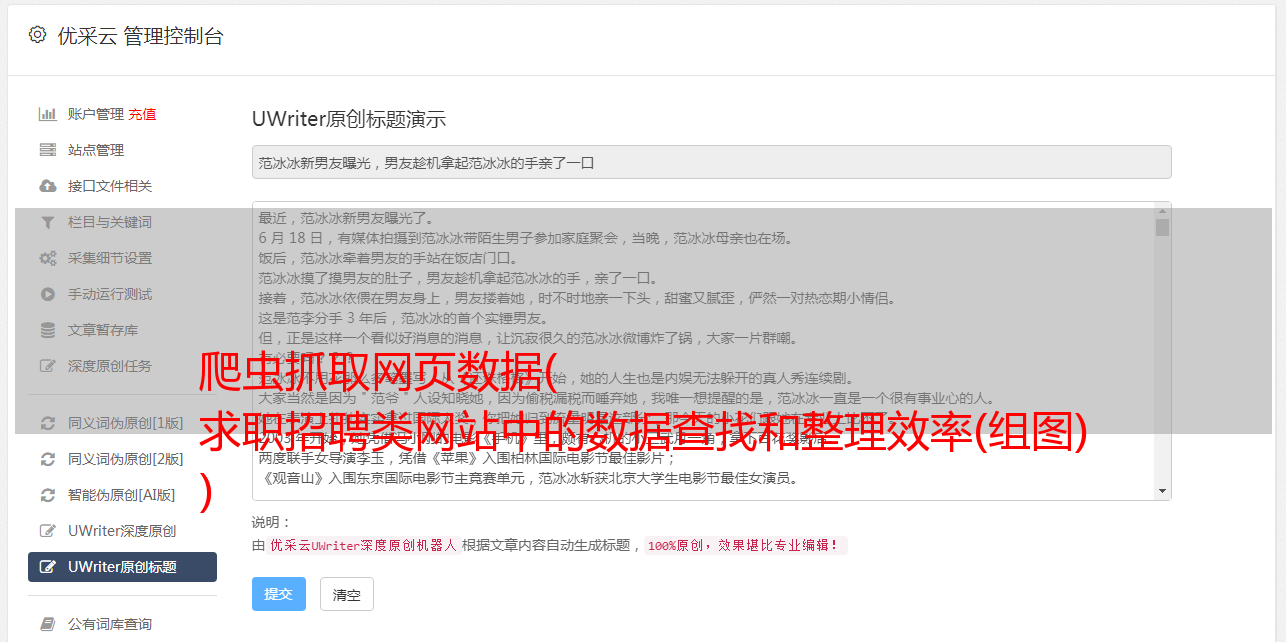Click the play icon next to 手动运行测试
This screenshot has width=1286, height=642.
[47, 294]
